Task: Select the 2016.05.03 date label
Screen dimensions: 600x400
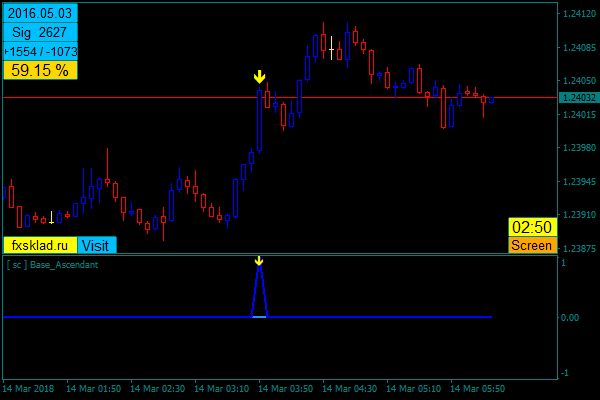Action: pyautogui.click(x=40, y=15)
